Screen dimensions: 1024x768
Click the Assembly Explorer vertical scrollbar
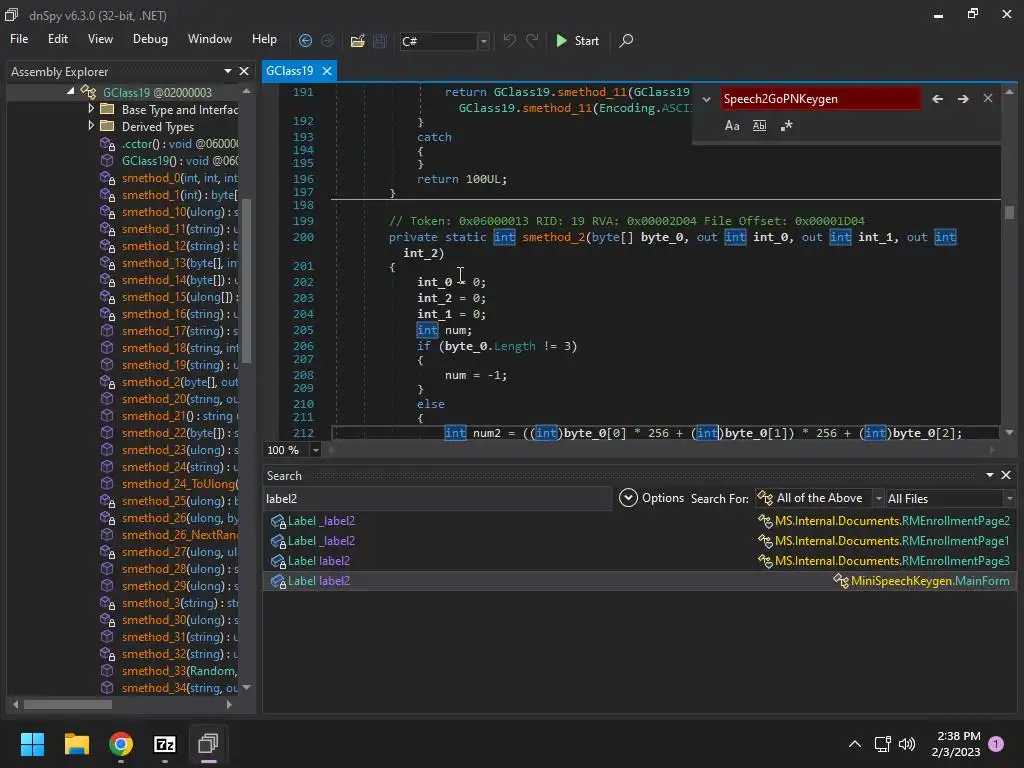pyautogui.click(x=246, y=281)
